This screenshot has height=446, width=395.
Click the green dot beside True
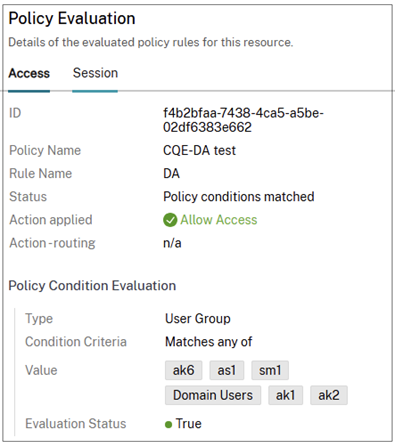[168, 425]
